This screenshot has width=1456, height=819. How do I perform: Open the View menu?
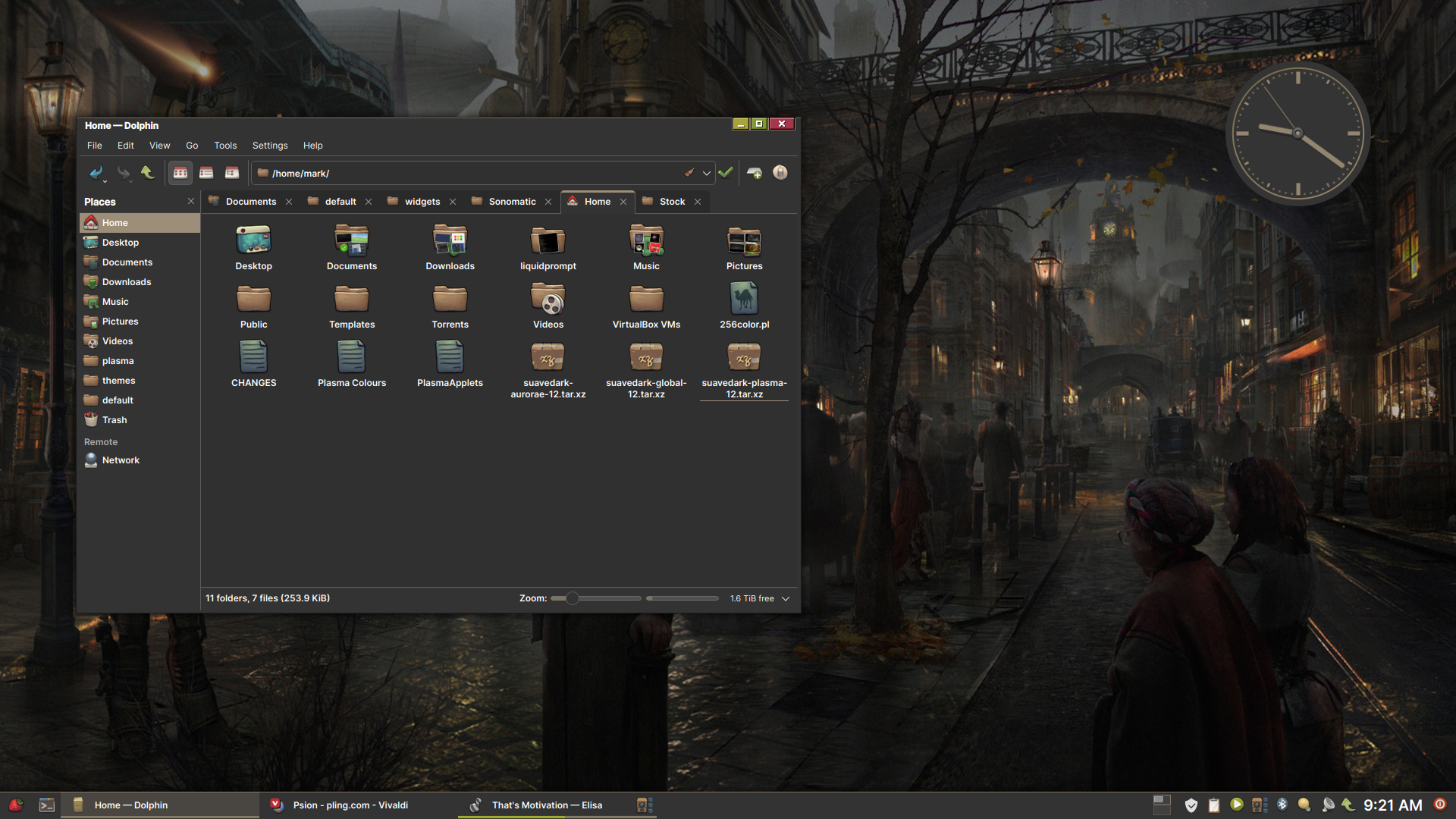(160, 146)
